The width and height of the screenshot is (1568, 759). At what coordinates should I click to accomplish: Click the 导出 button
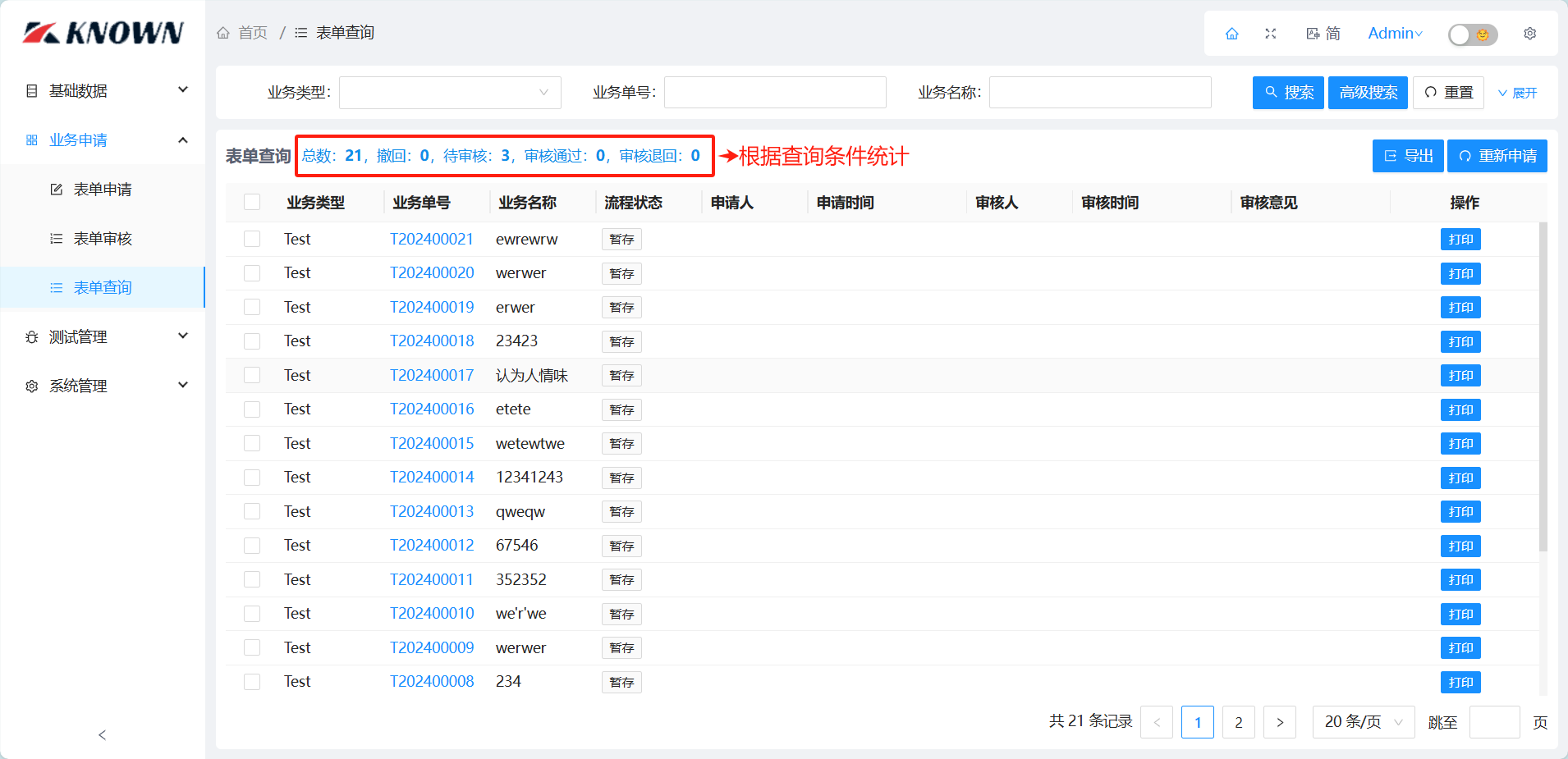point(1408,156)
